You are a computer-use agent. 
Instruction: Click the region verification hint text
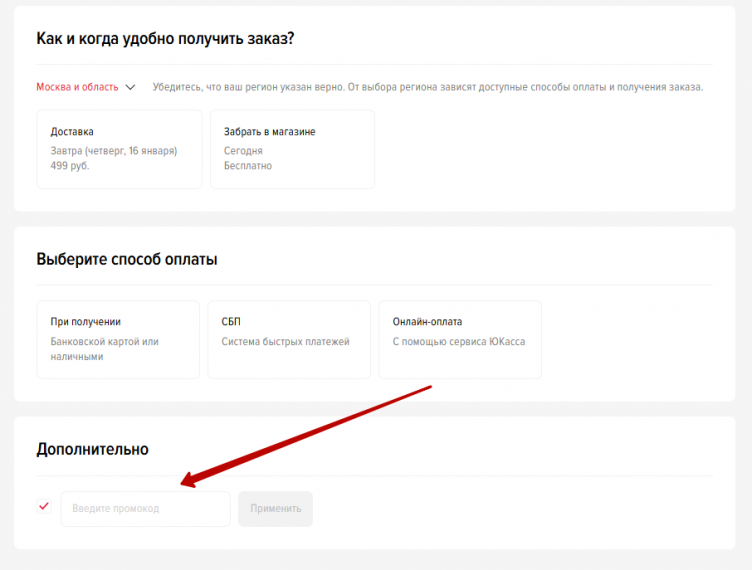click(x=427, y=87)
